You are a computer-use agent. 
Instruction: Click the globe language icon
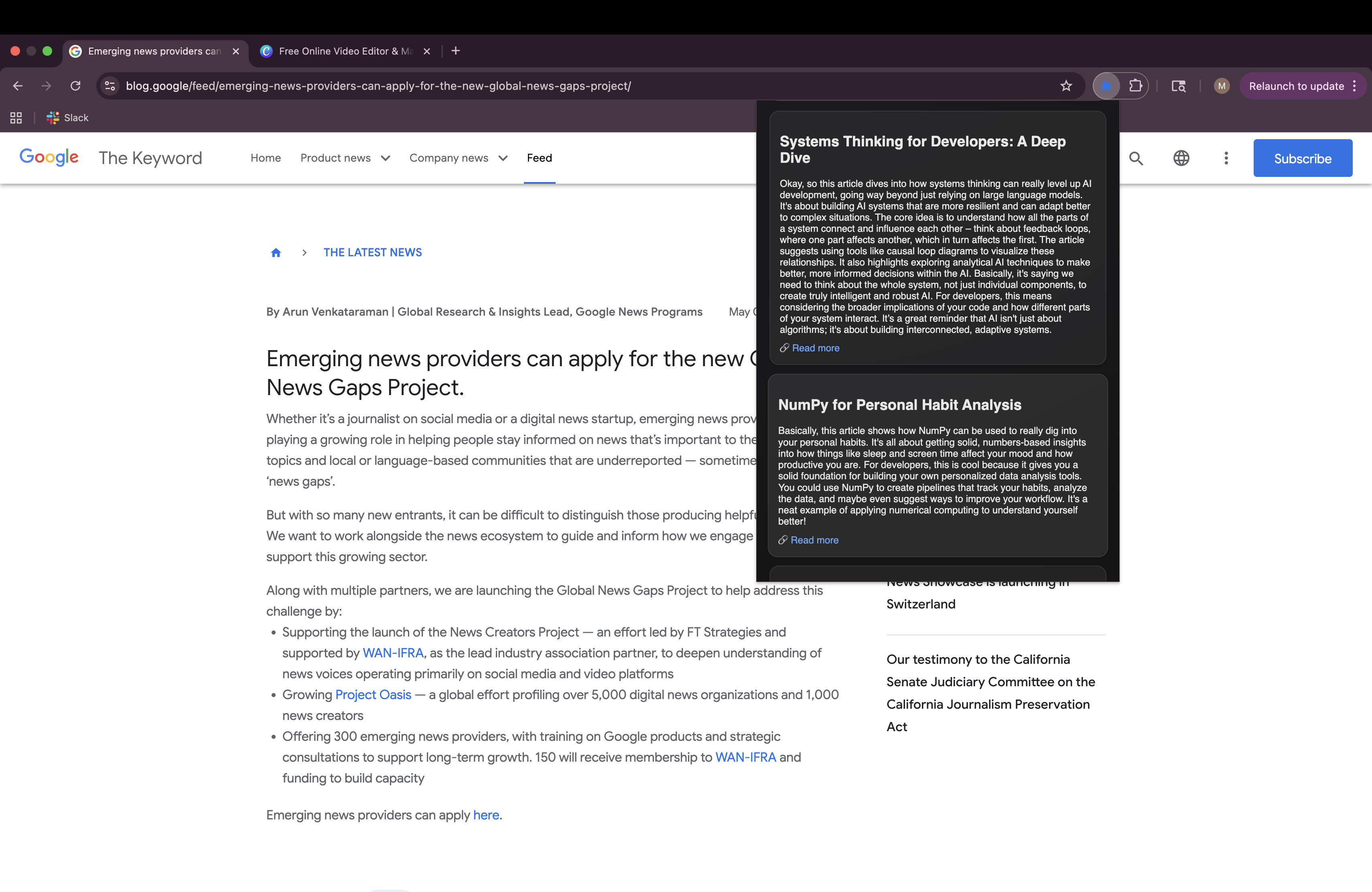tap(1181, 158)
